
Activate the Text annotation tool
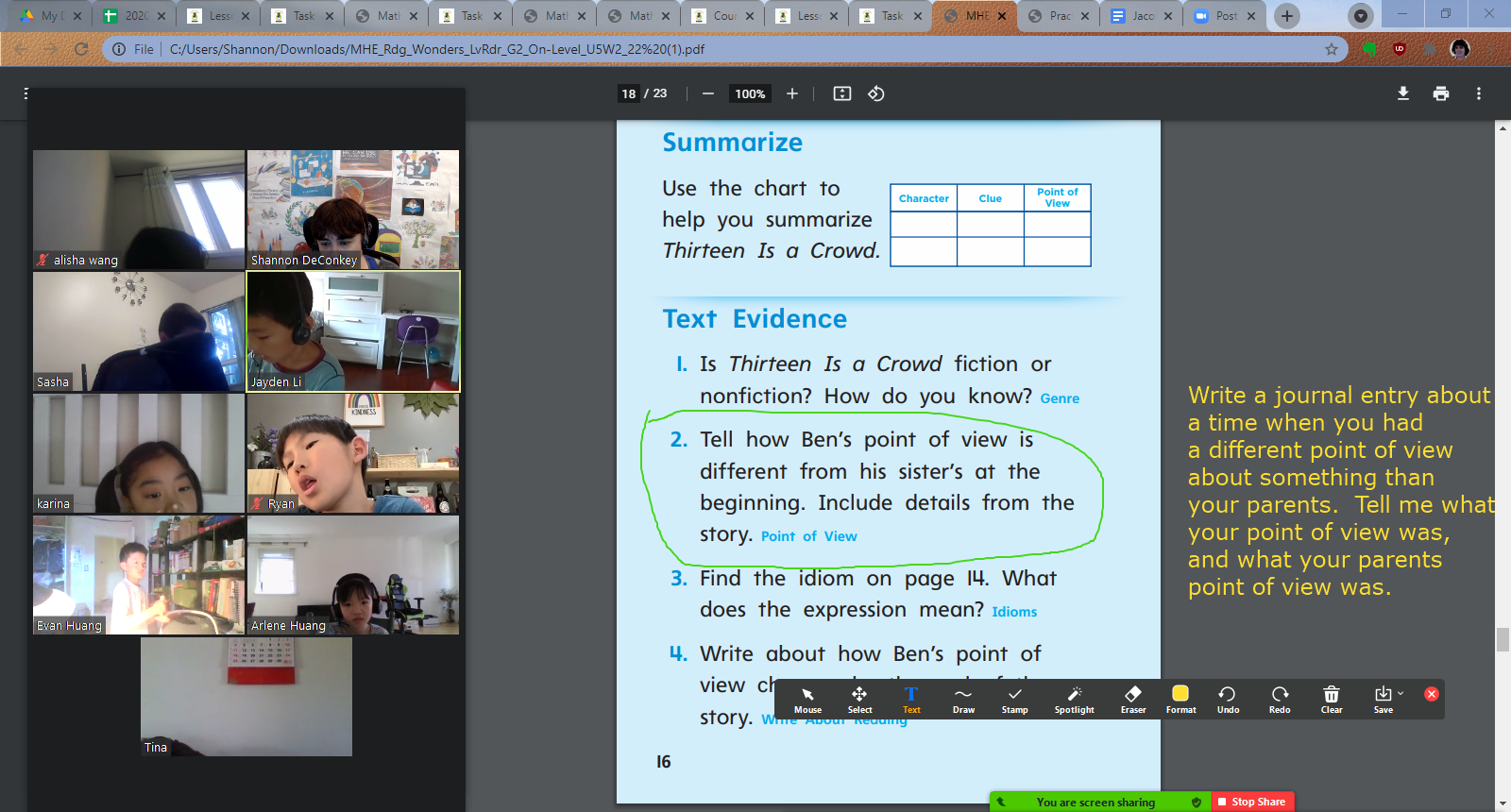[x=911, y=700]
